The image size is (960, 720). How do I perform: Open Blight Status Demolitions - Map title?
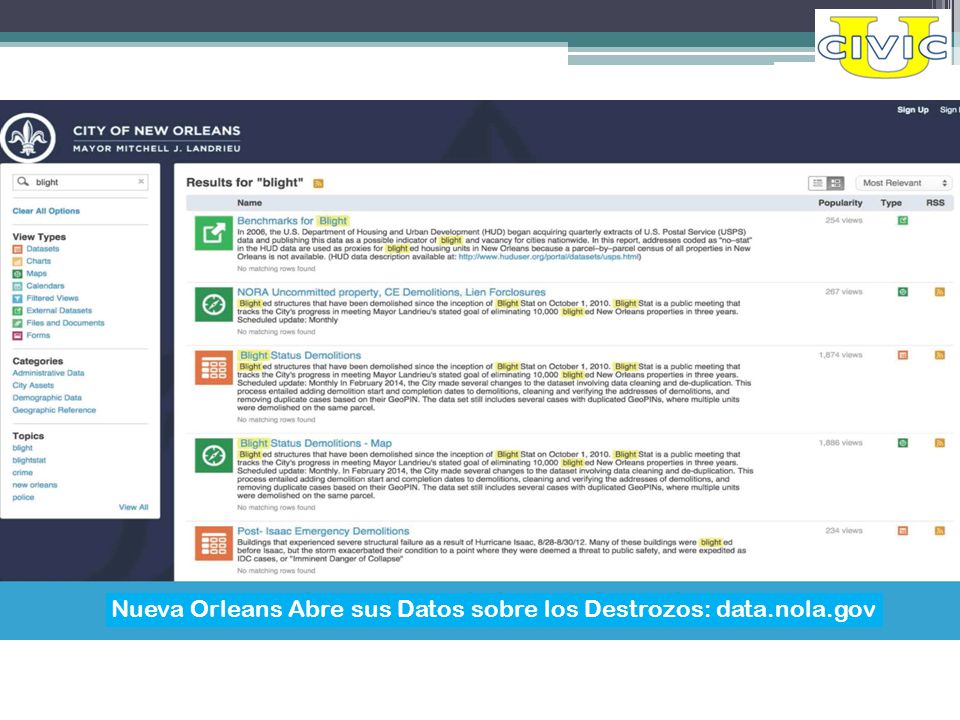pos(315,443)
